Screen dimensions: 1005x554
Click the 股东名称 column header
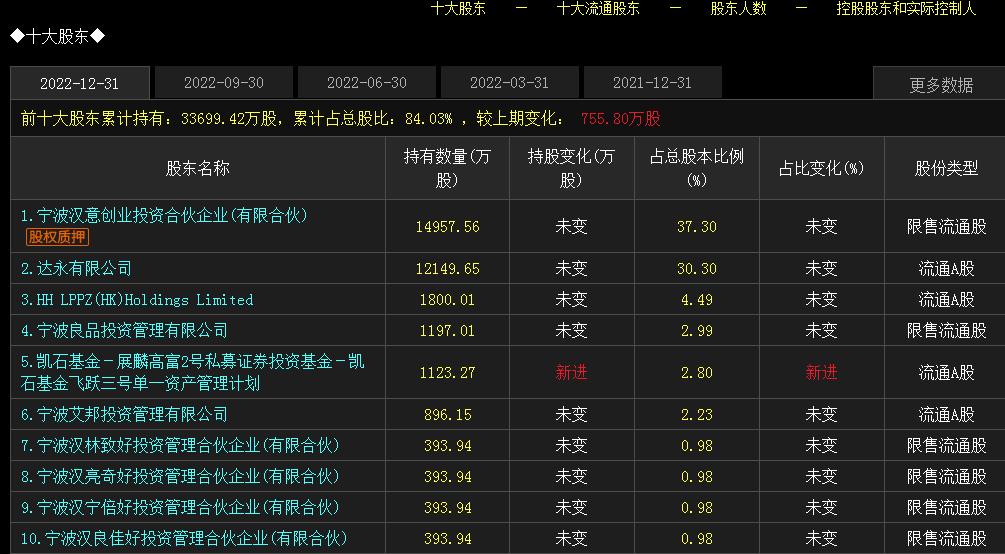tap(197, 169)
